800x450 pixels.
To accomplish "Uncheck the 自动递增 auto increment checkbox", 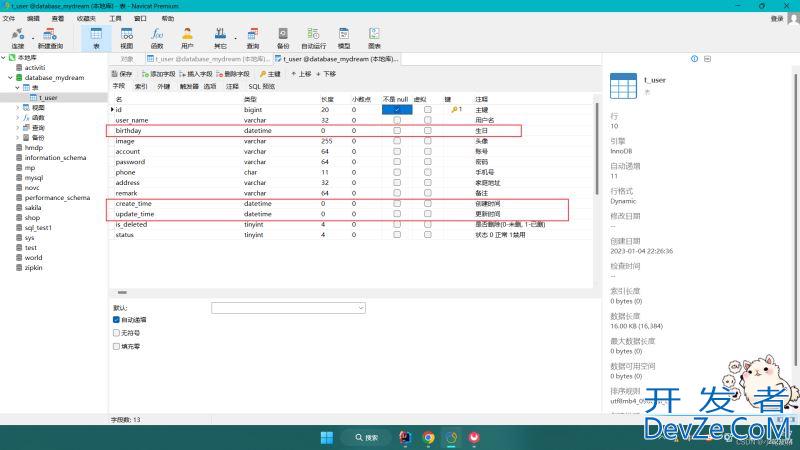I will pyautogui.click(x=116, y=320).
